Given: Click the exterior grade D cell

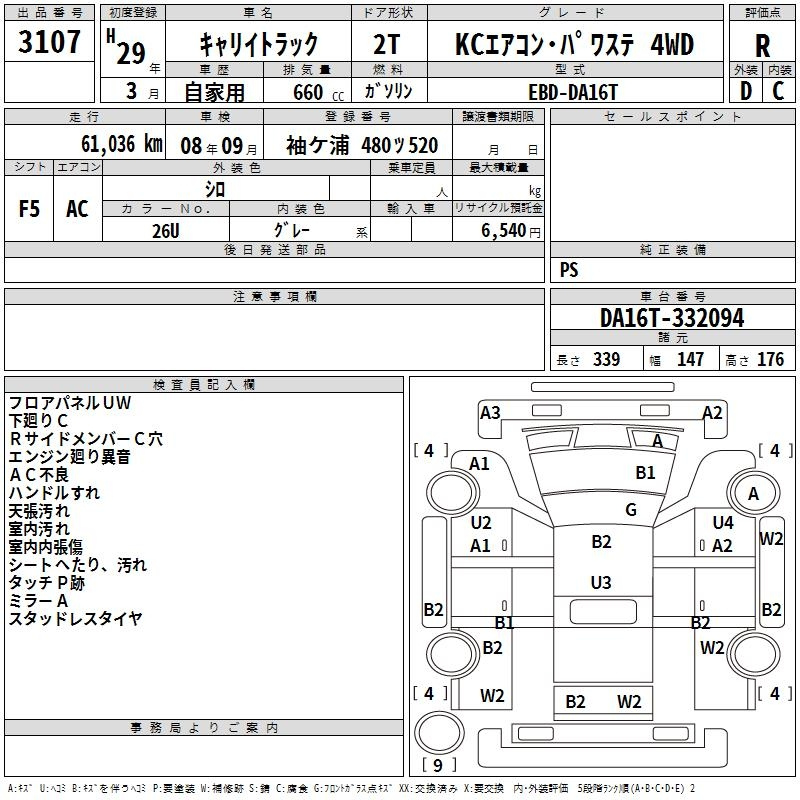Looking at the screenshot, I should [746, 90].
